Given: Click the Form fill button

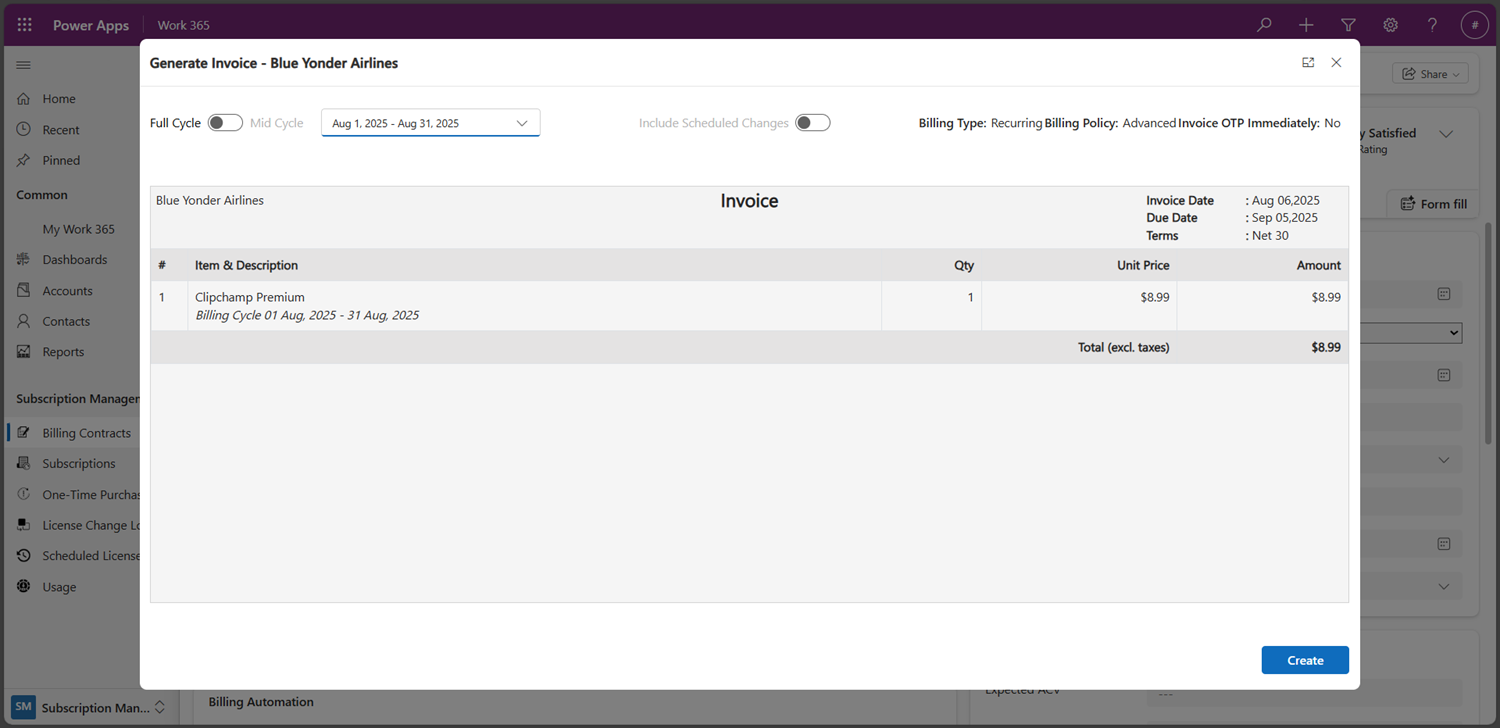Looking at the screenshot, I should (1434, 203).
